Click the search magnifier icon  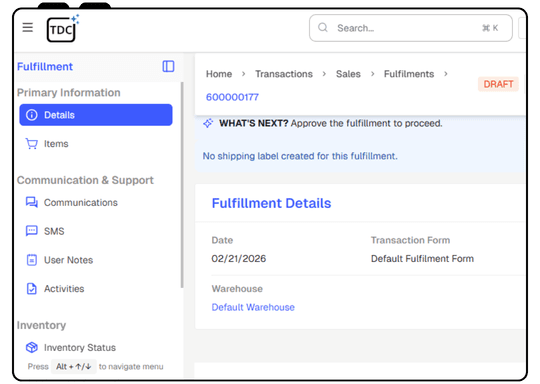[323, 28]
